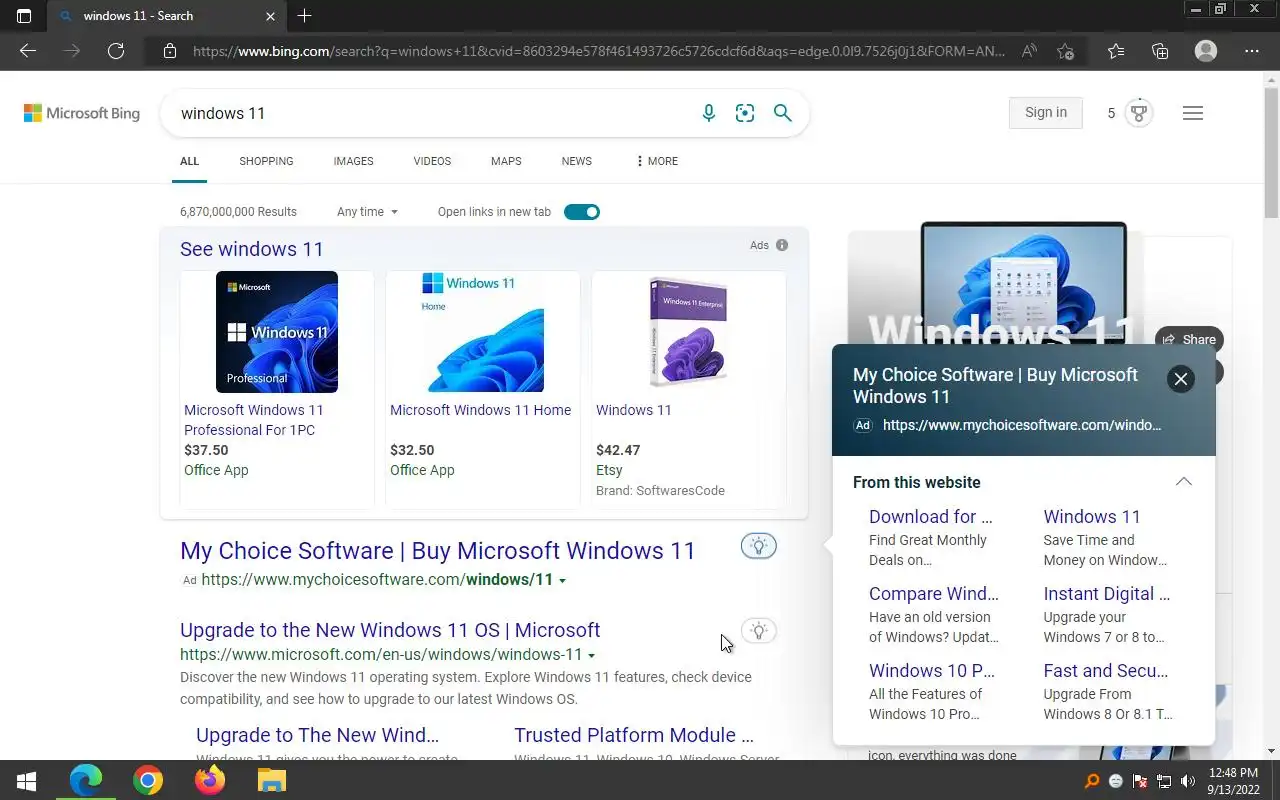1280x800 pixels.
Task: Open the Windows Start button
Action: click(27, 780)
